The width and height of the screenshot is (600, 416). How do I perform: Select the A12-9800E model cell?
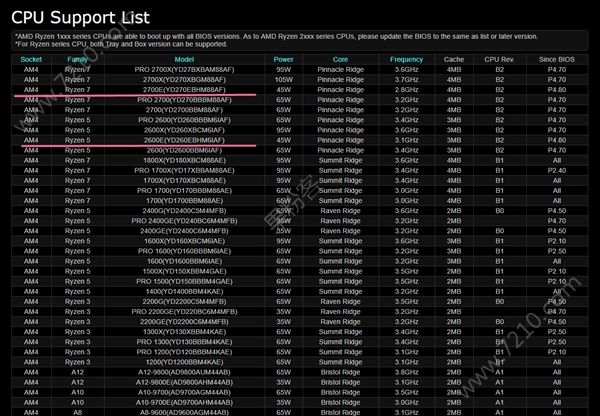pyautogui.click(x=184, y=382)
